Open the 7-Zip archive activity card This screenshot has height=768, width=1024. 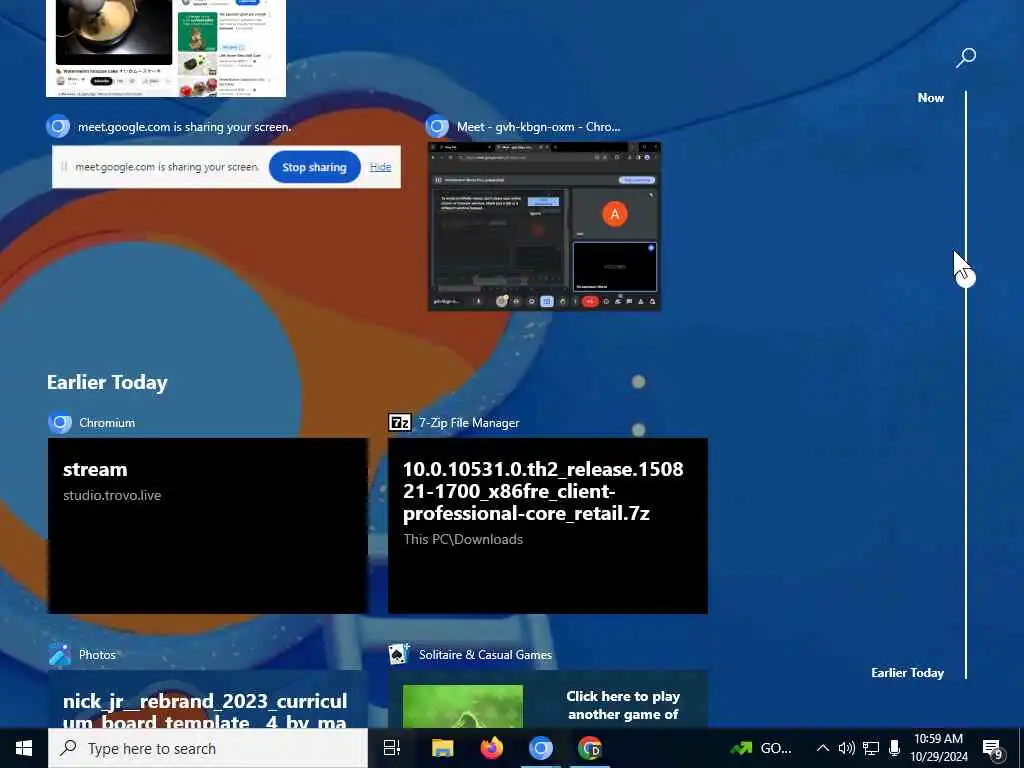(x=548, y=526)
